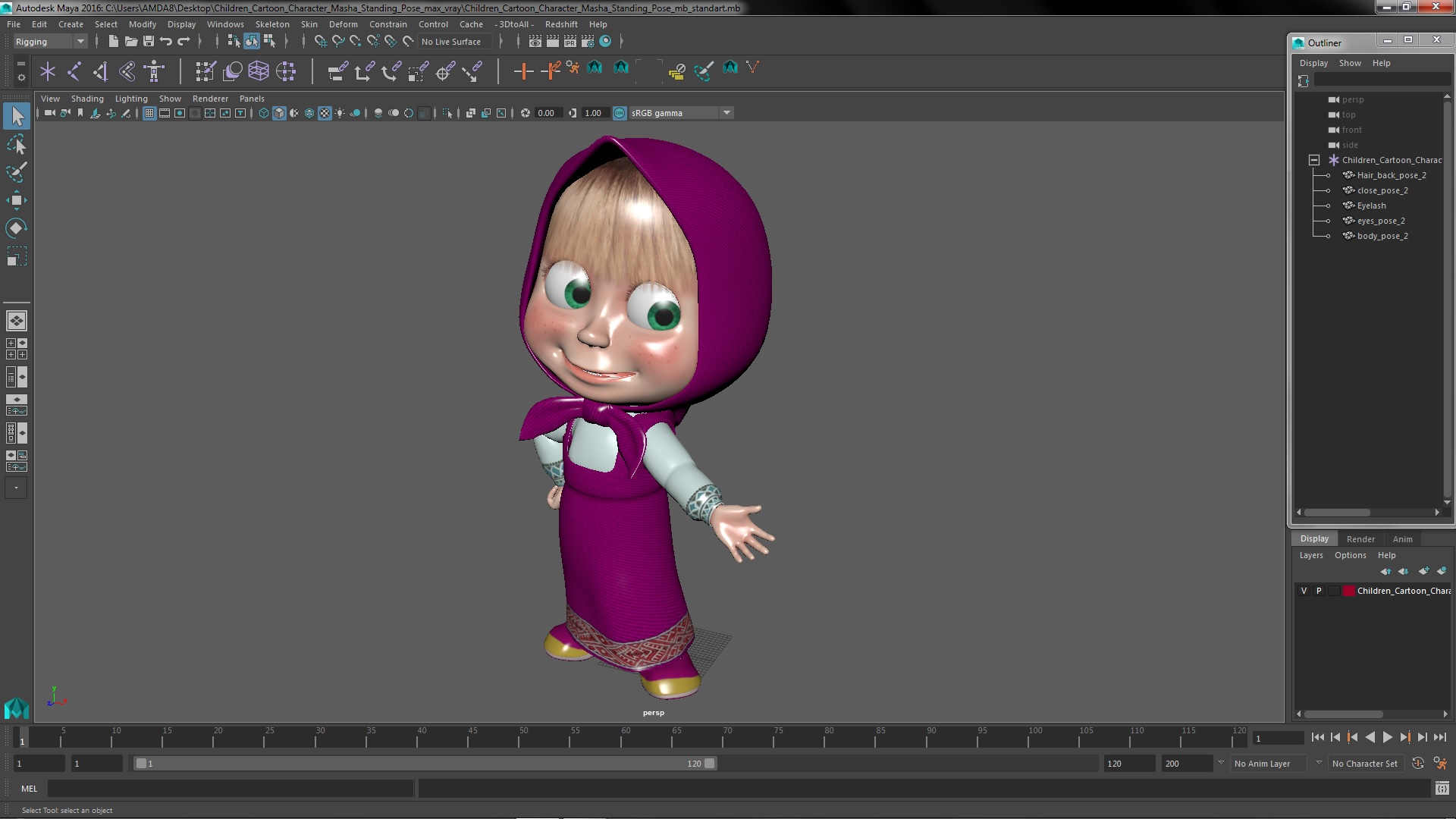Activate the Scale tool in the toolbox
1456x819 pixels.
pos(17,256)
